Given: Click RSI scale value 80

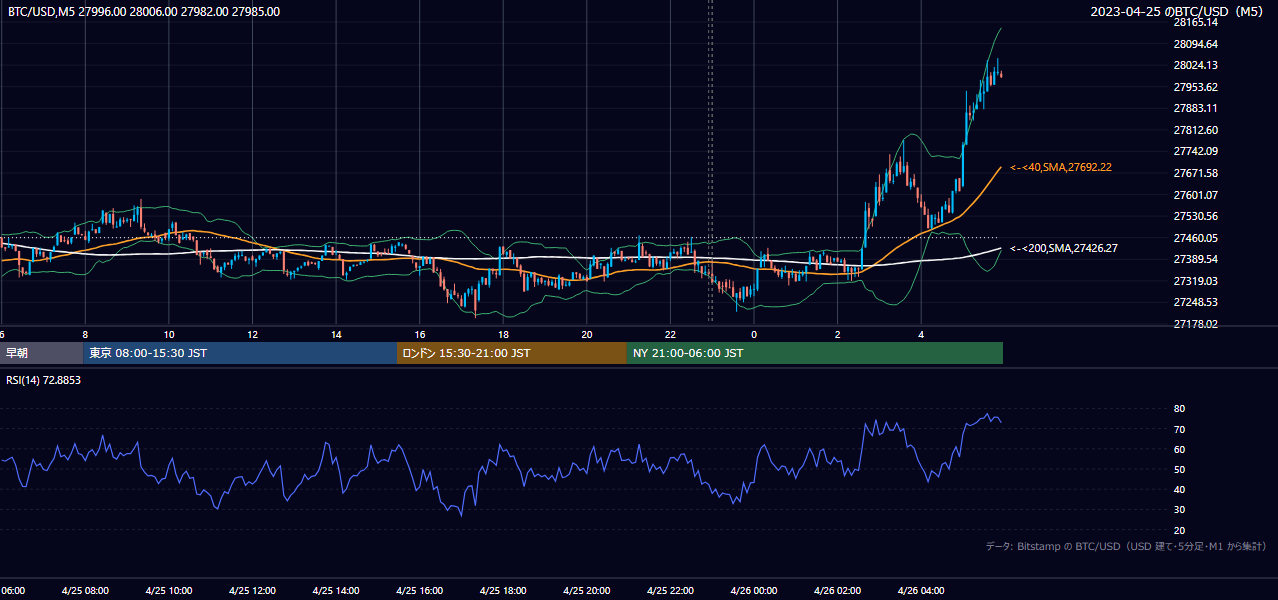Looking at the screenshot, I should click(x=1179, y=409).
